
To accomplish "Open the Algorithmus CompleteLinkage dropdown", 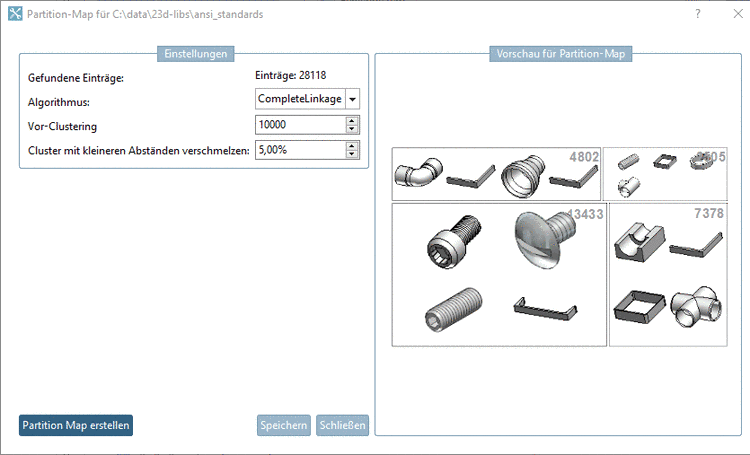I will point(307,99).
